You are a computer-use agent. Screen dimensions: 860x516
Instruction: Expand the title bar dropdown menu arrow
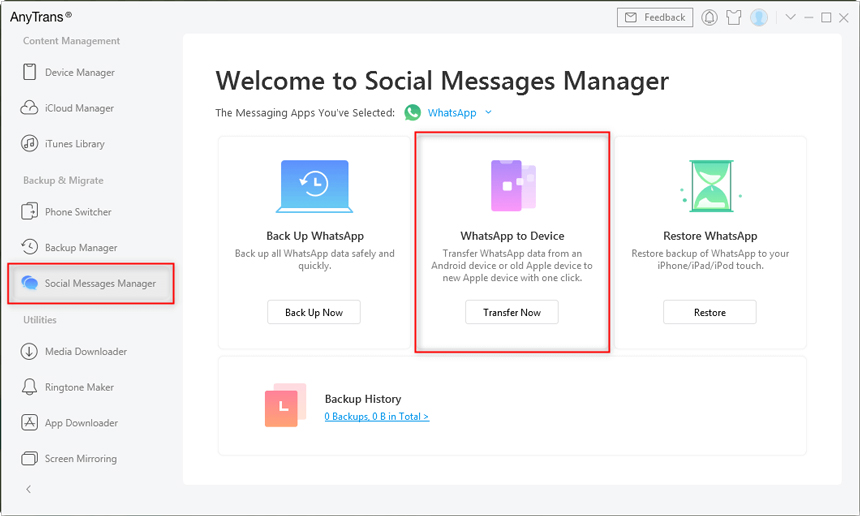pos(790,17)
